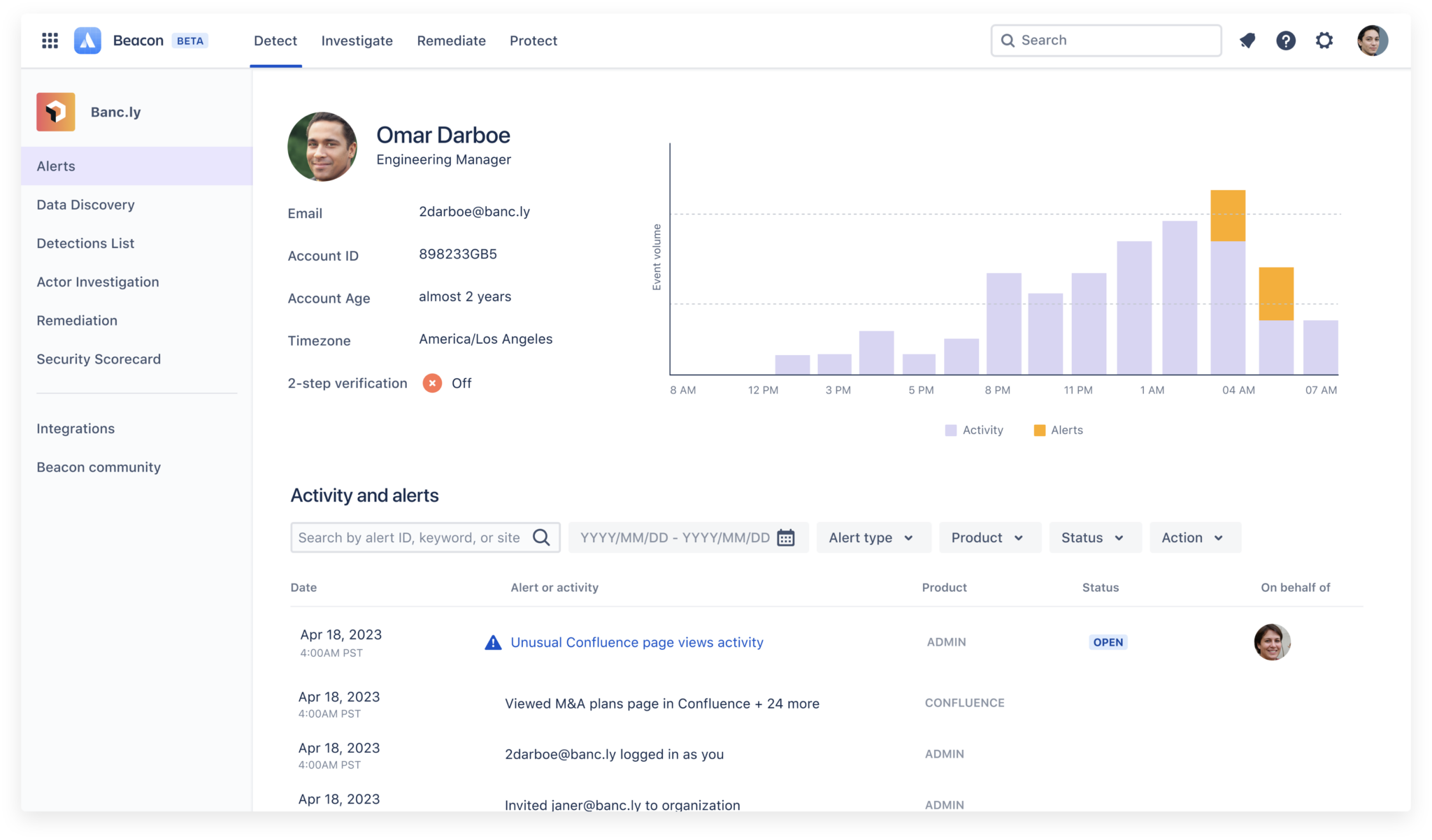Click the Beacon logo icon
This screenshot has width=1432, height=840.
(x=87, y=41)
